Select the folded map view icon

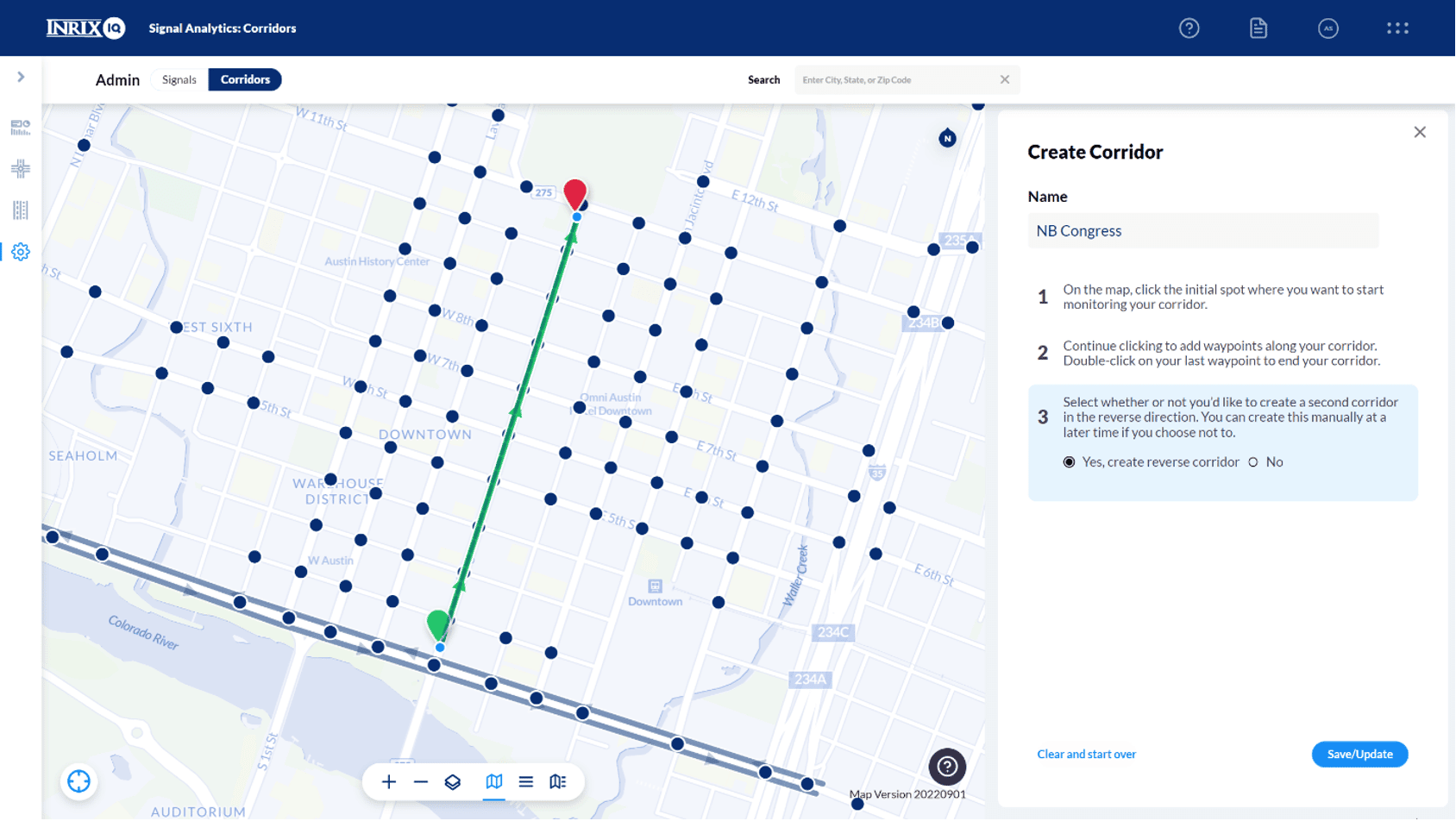coord(493,782)
